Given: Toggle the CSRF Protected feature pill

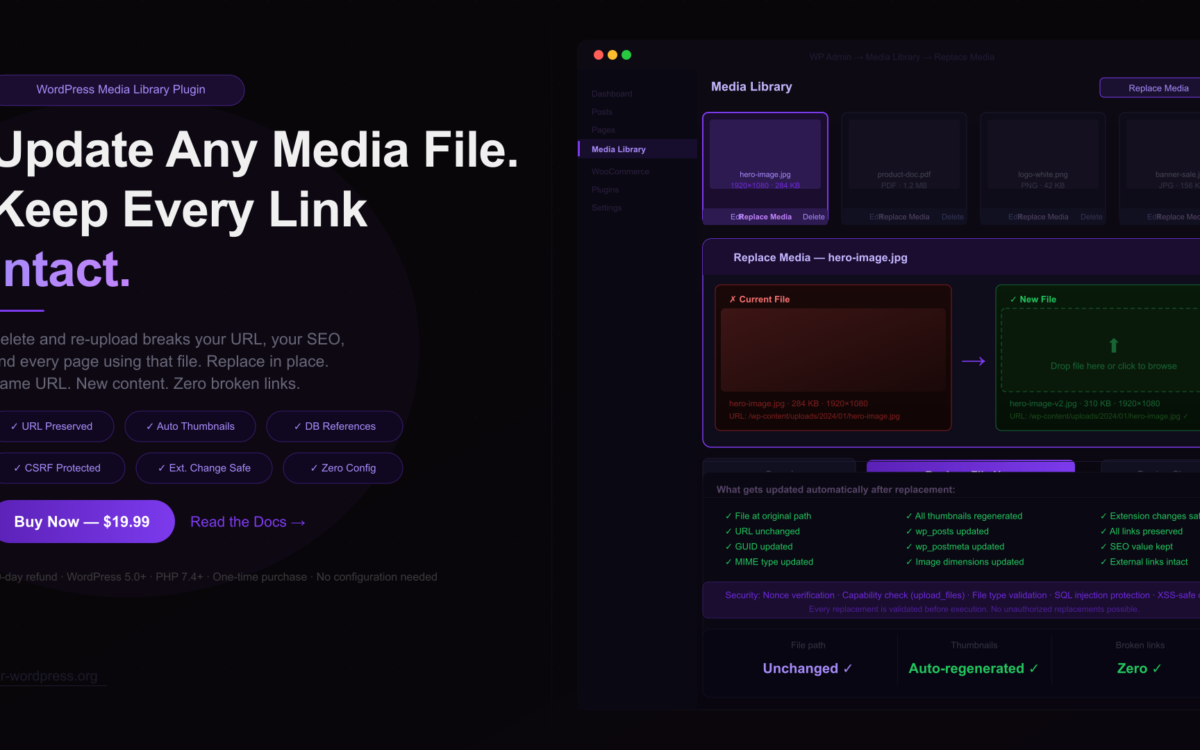Looking at the screenshot, I should (62, 468).
